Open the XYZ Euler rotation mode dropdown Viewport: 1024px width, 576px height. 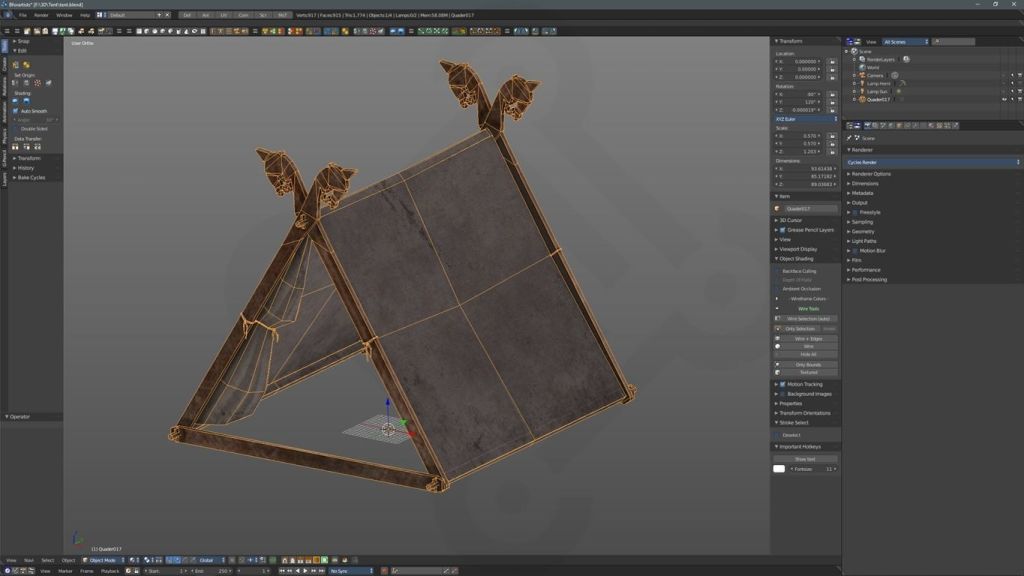click(x=805, y=119)
